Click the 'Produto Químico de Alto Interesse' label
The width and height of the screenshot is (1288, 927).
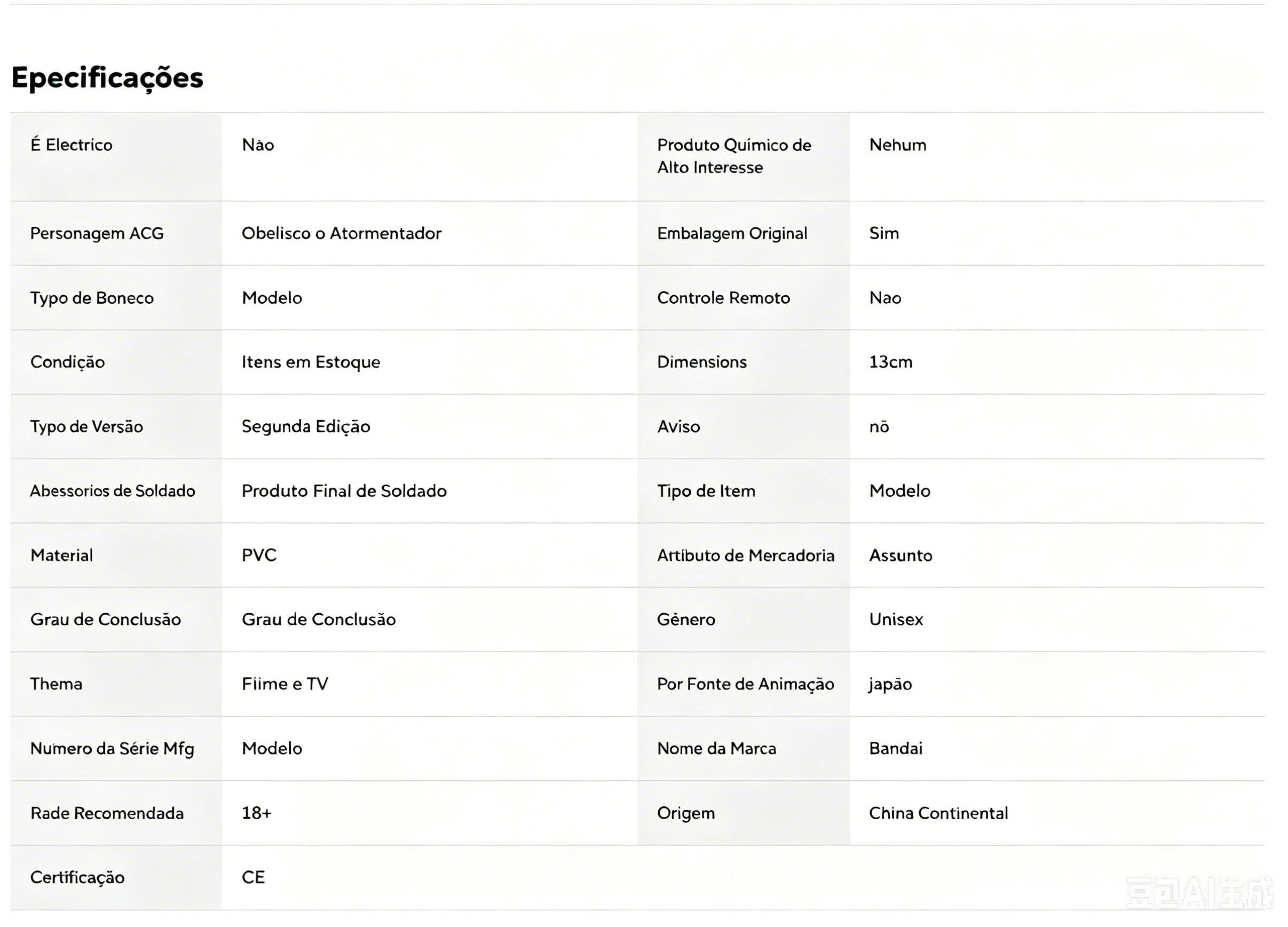(x=734, y=156)
